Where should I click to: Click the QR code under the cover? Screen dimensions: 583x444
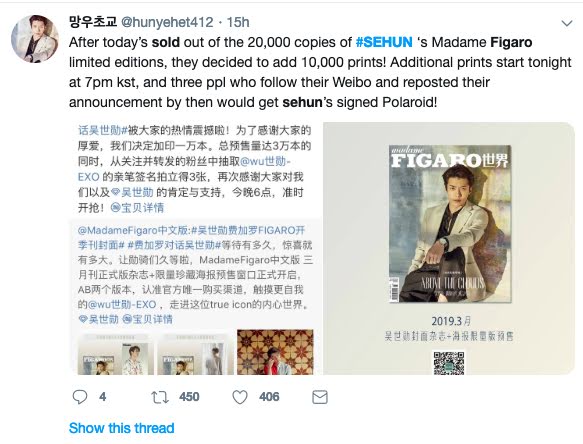(449, 362)
